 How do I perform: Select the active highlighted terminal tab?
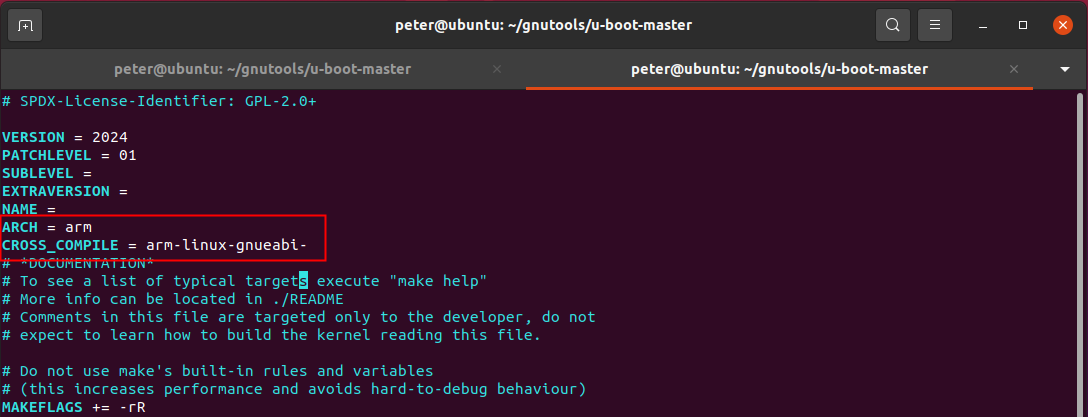point(778,69)
